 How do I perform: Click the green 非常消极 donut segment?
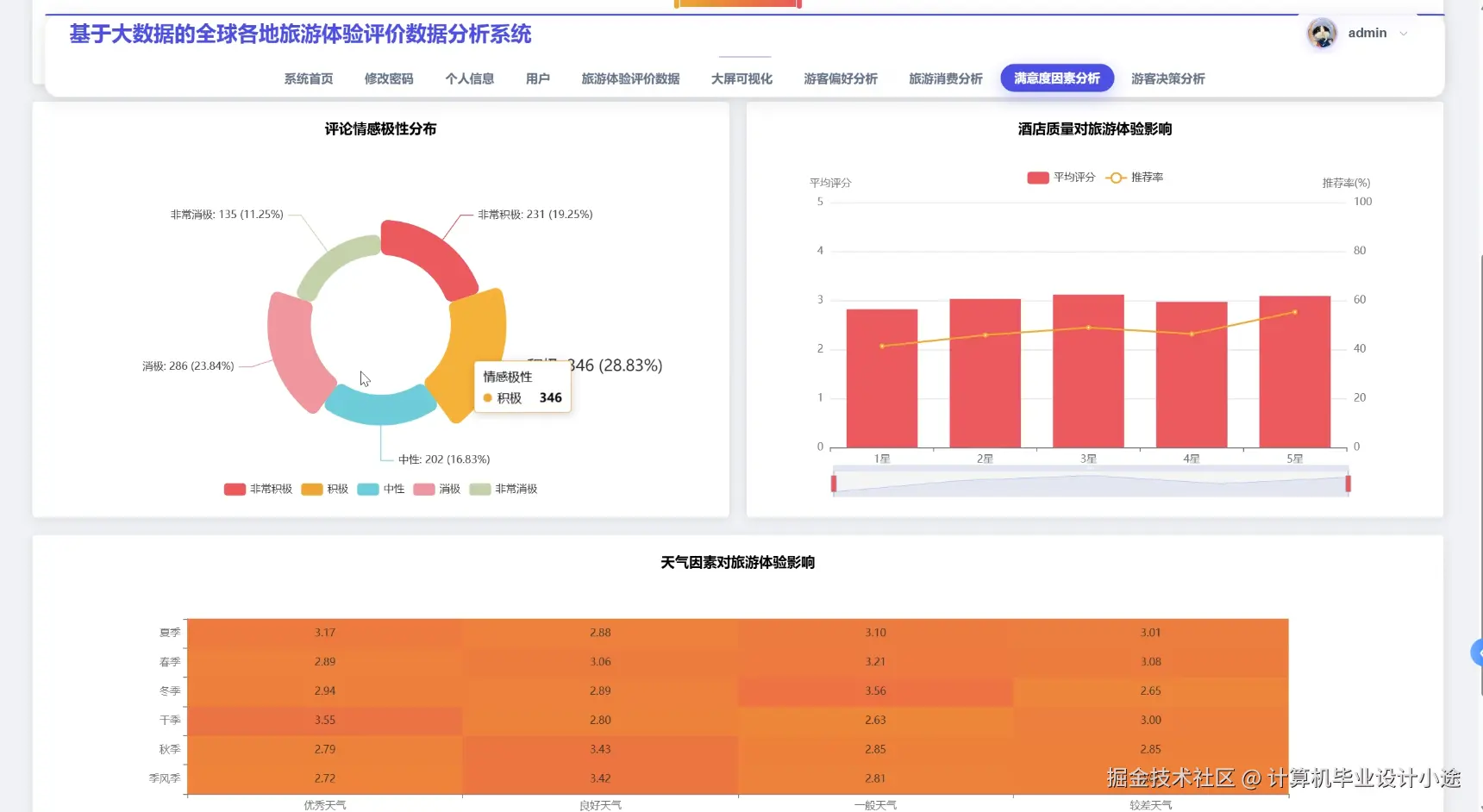coord(335,262)
